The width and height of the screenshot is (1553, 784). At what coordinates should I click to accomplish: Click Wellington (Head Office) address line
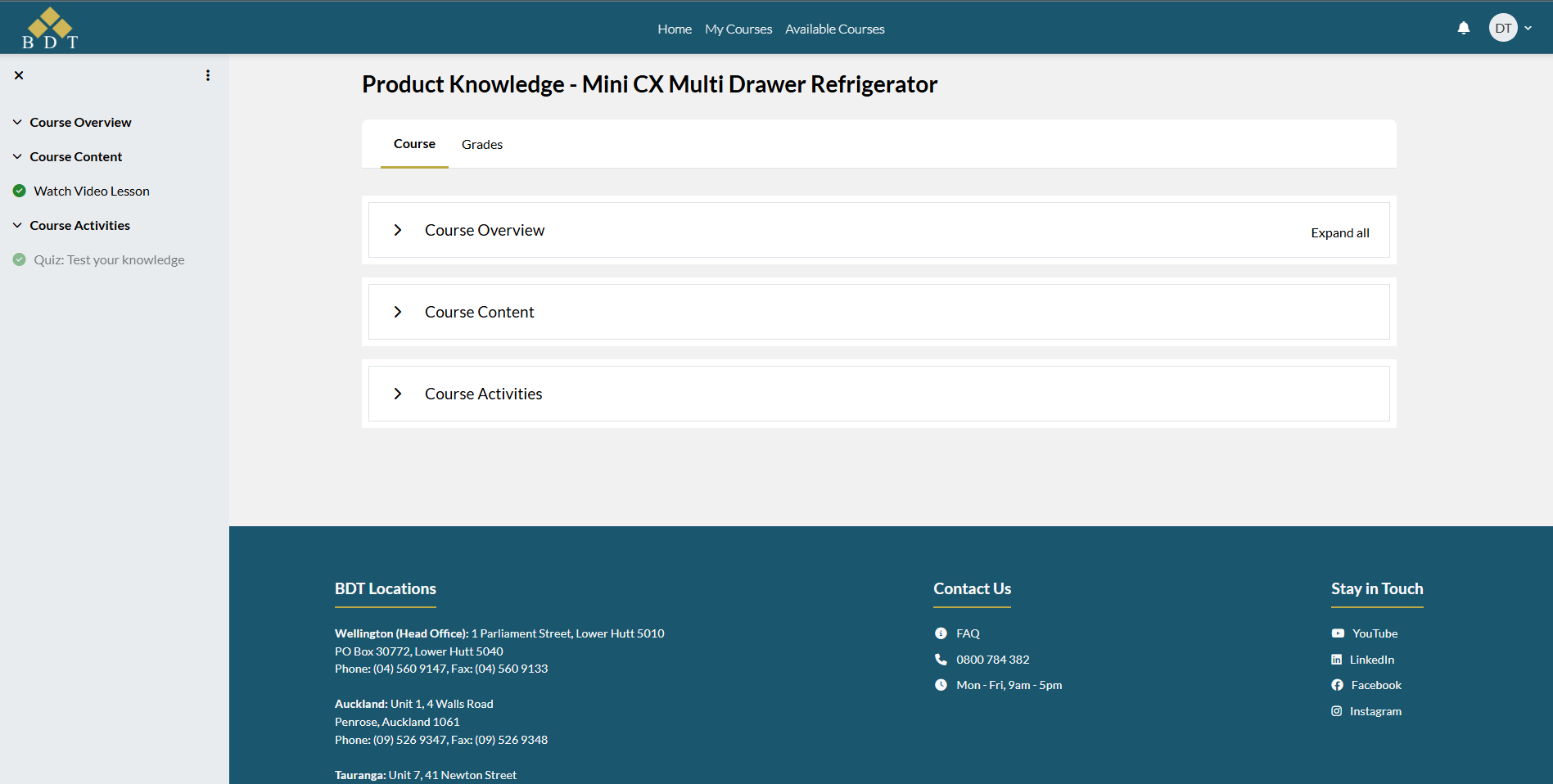[x=499, y=633]
